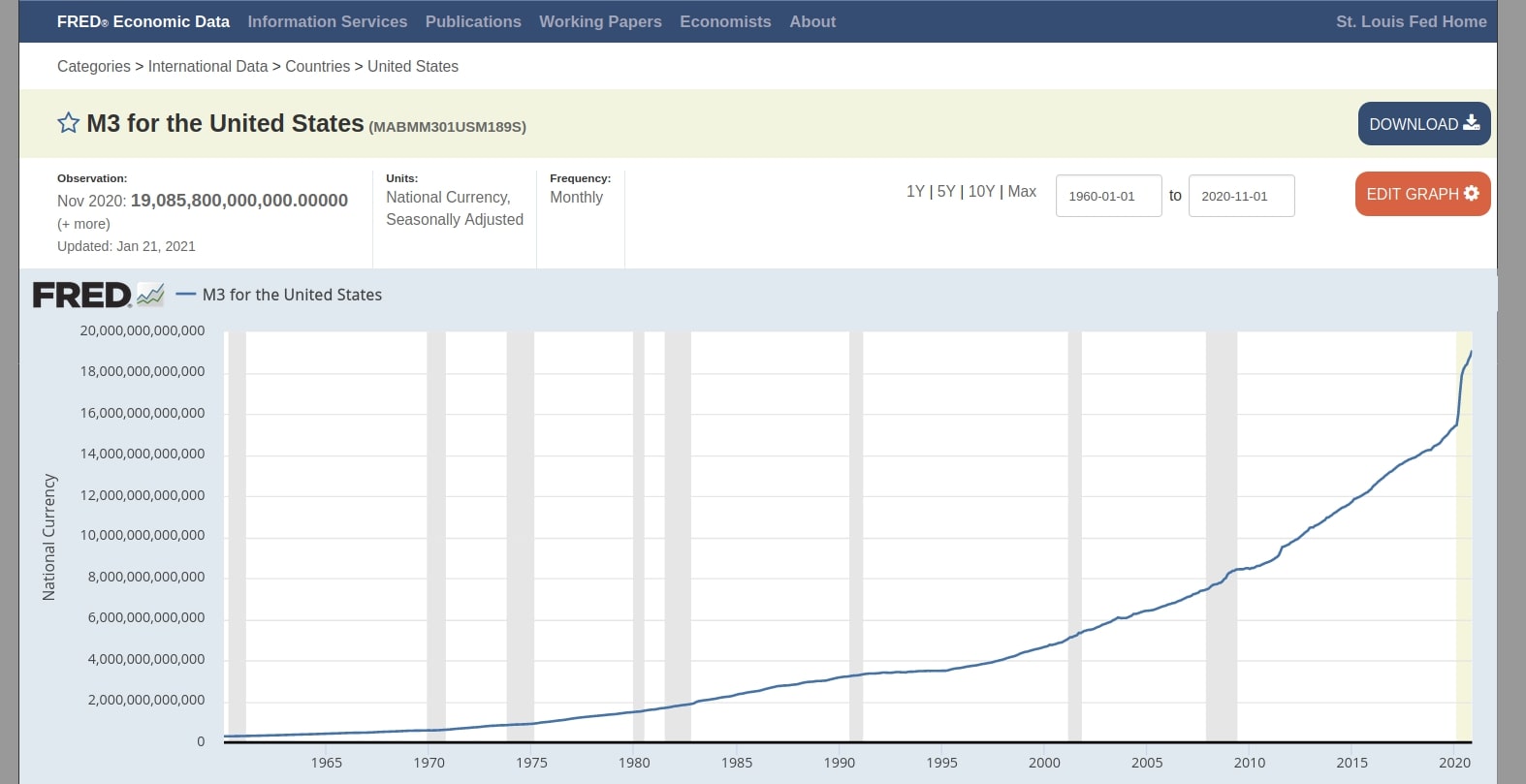
Task: Expand the (+ more) observations link
Action: 83,224
